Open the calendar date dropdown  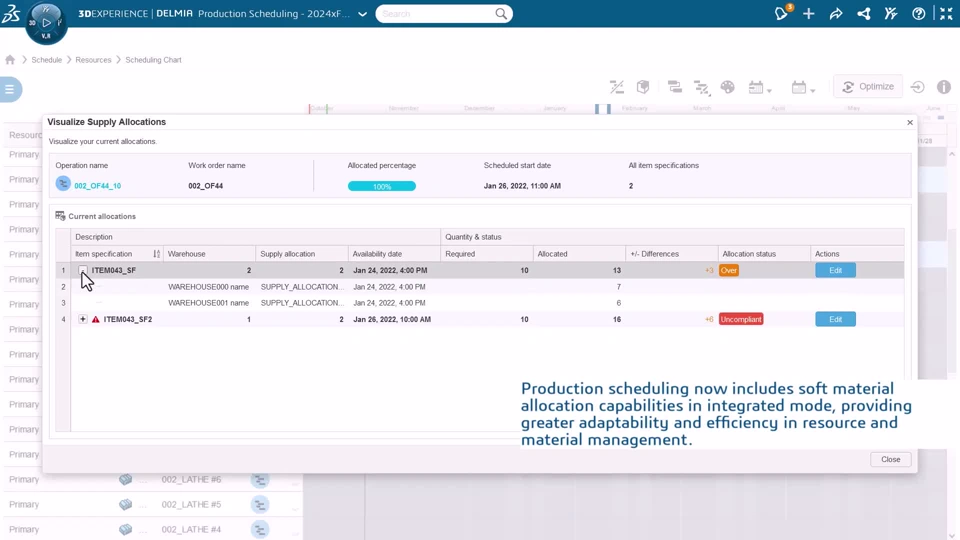pos(803,88)
